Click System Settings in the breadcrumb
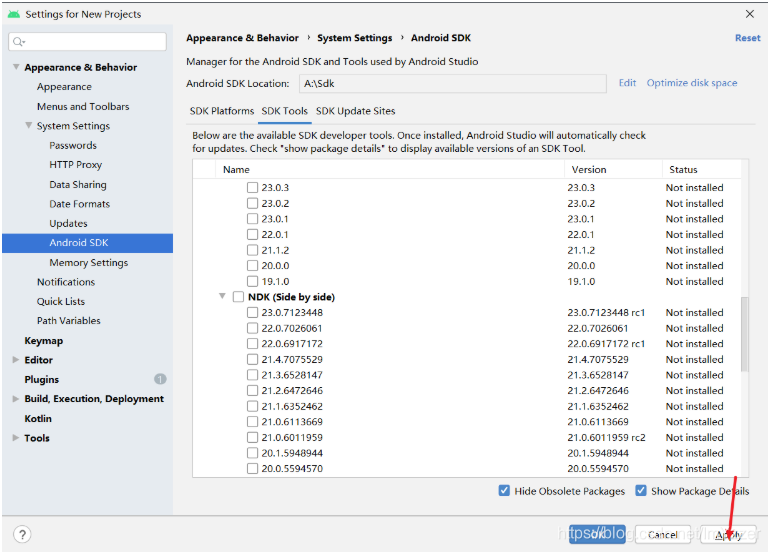Screen dimensions: 771x552 click(x=355, y=38)
